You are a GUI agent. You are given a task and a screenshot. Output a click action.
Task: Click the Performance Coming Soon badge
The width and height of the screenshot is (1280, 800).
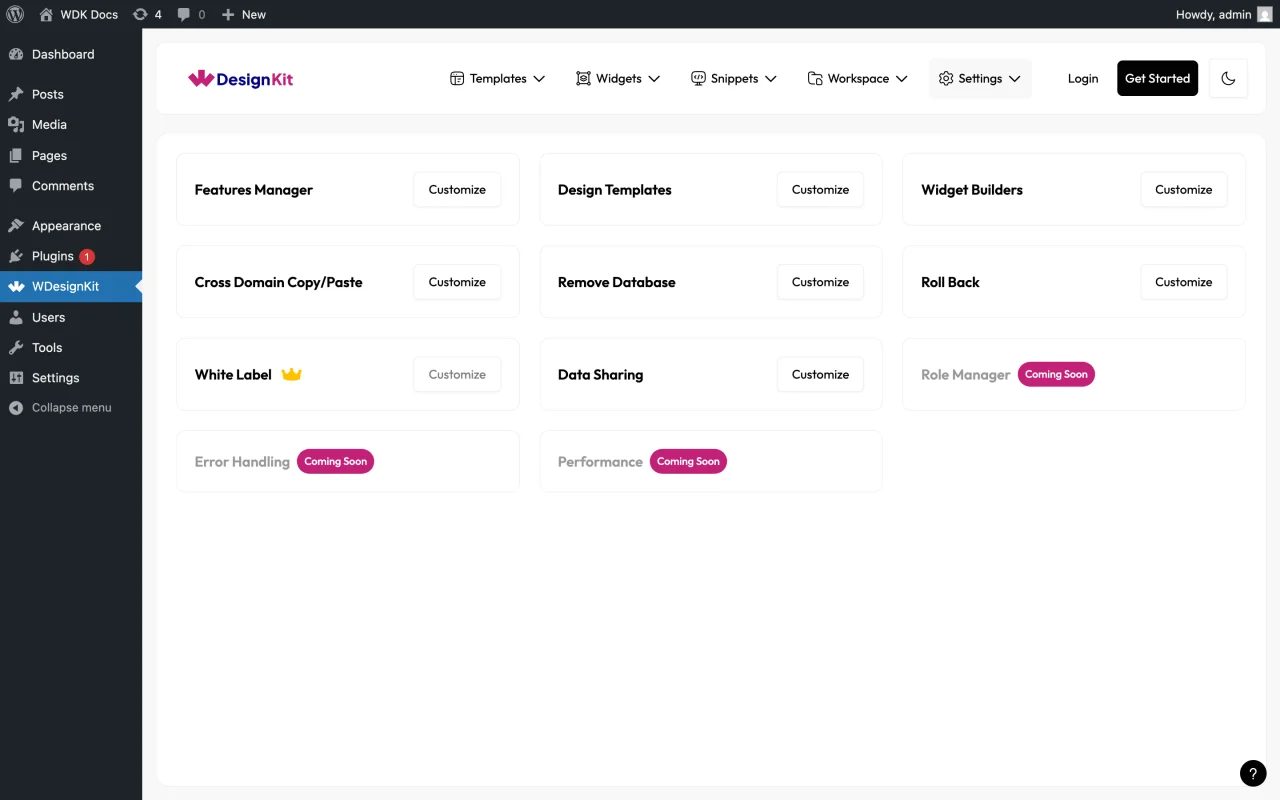click(688, 461)
